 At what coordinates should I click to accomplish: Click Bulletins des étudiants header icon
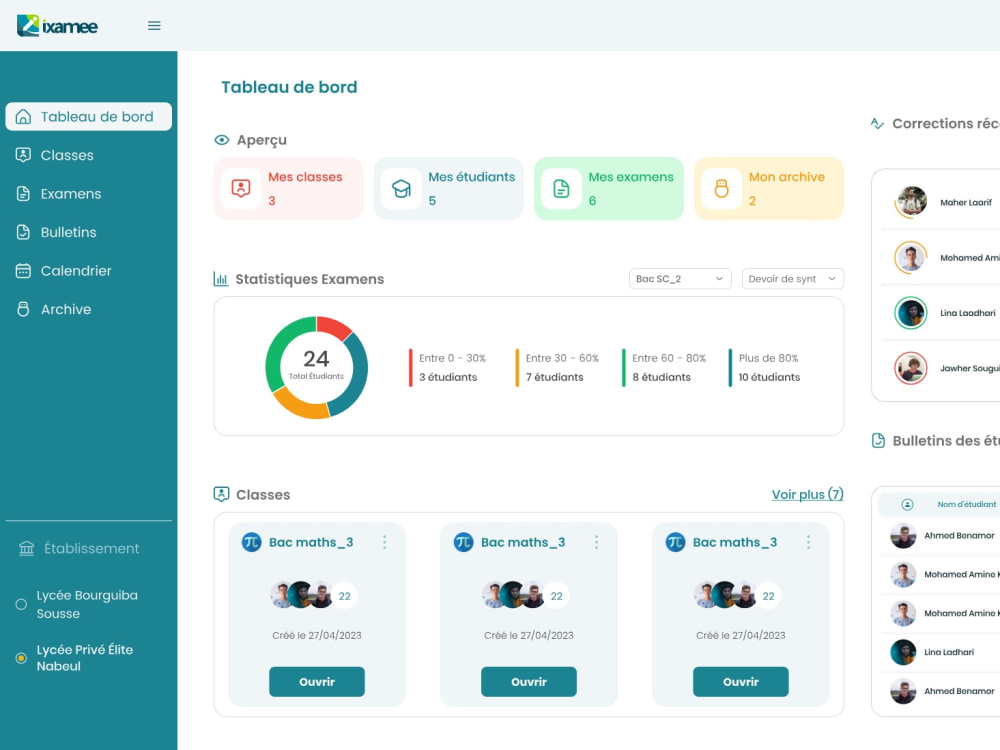point(878,441)
